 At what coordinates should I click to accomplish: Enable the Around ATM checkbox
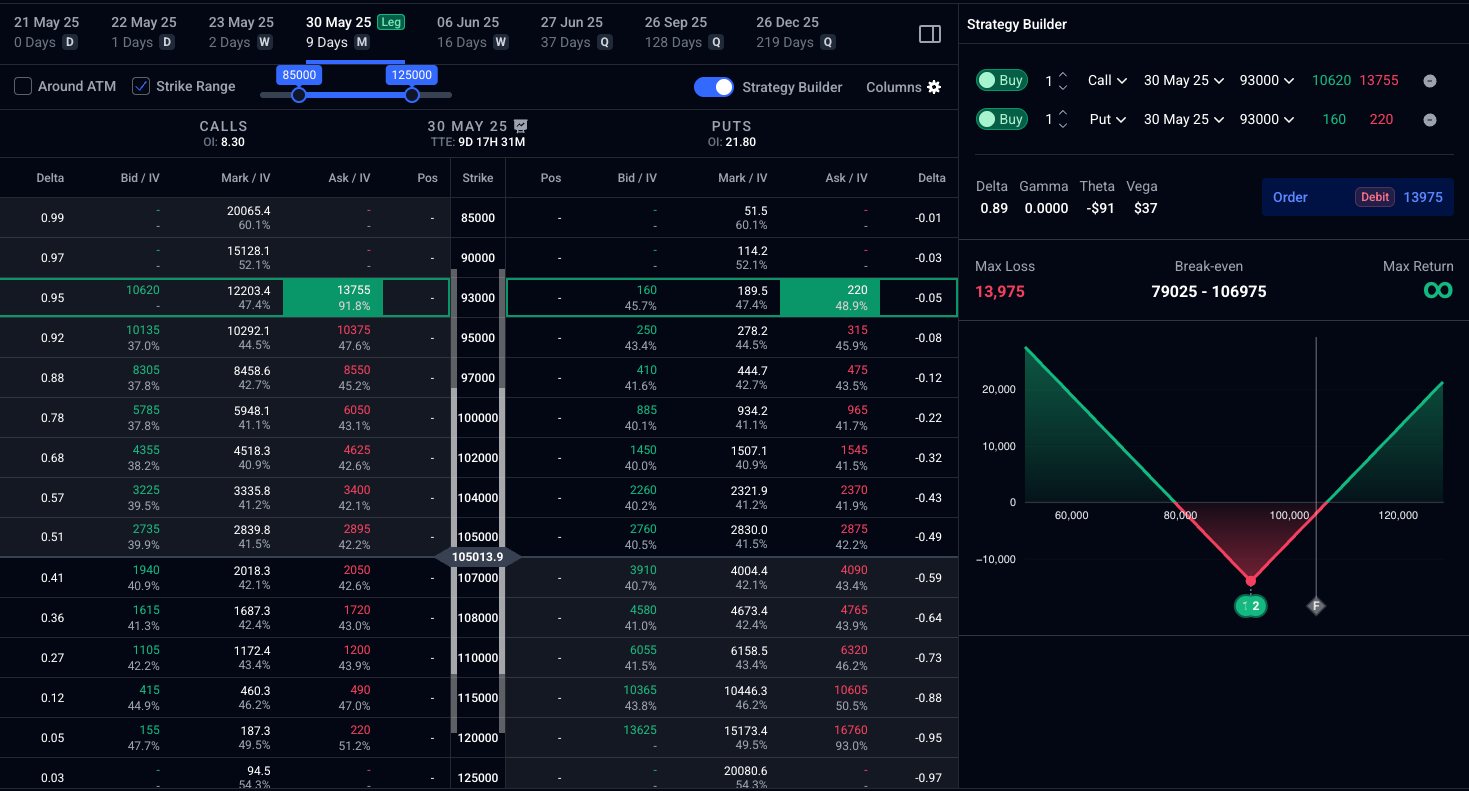click(x=23, y=87)
